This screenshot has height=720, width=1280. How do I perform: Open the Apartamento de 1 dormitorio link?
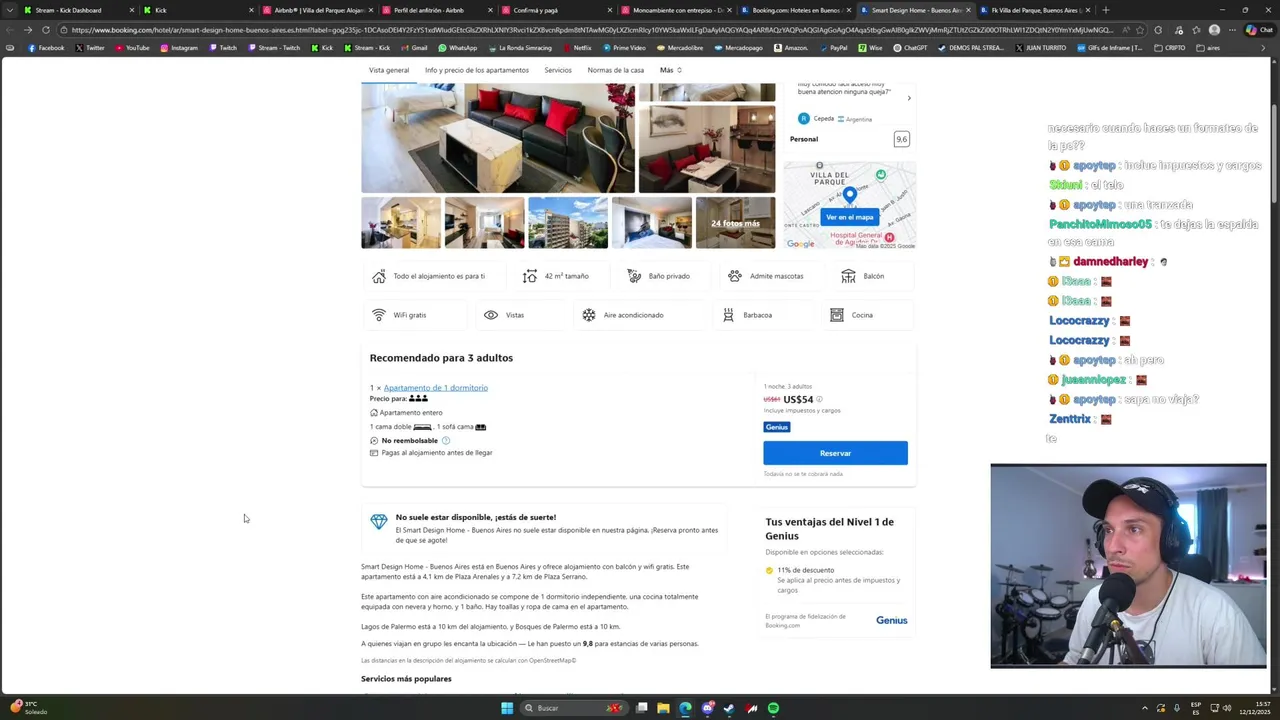435,387
